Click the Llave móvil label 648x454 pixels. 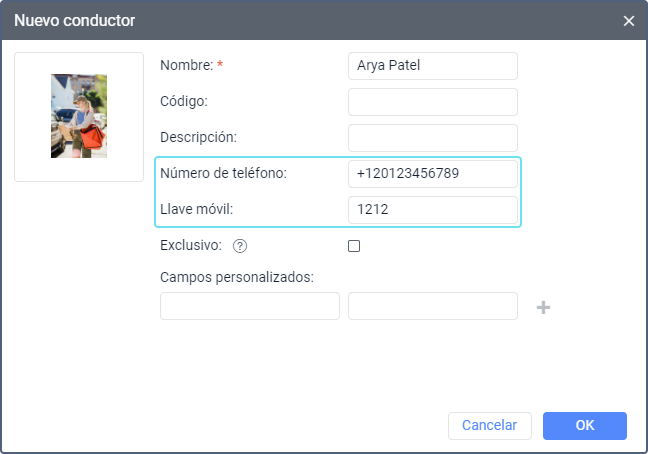point(202,209)
